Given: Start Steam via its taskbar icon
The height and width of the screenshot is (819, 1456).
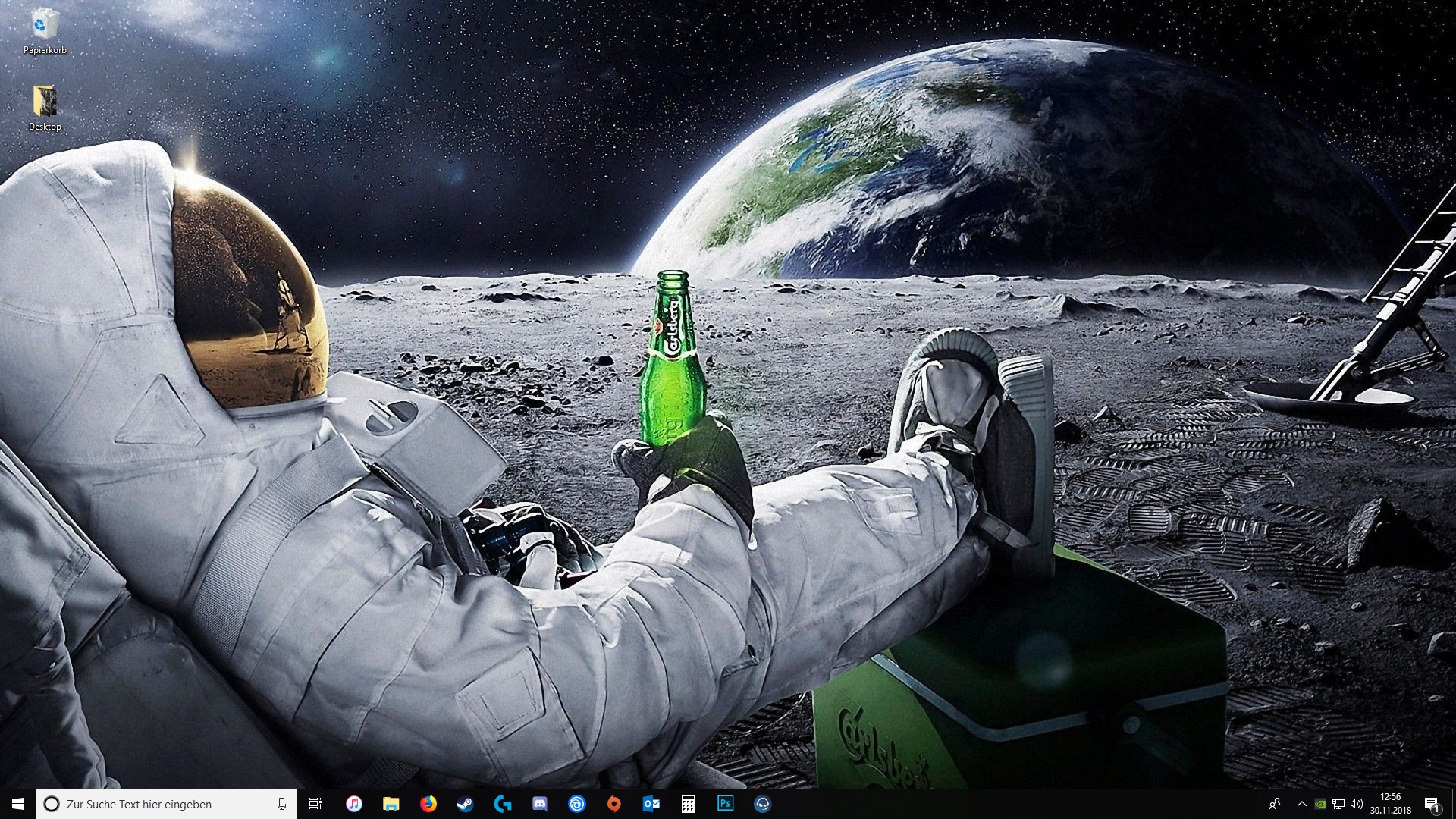Looking at the screenshot, I should pyautogui.click(x=465, y=804).
